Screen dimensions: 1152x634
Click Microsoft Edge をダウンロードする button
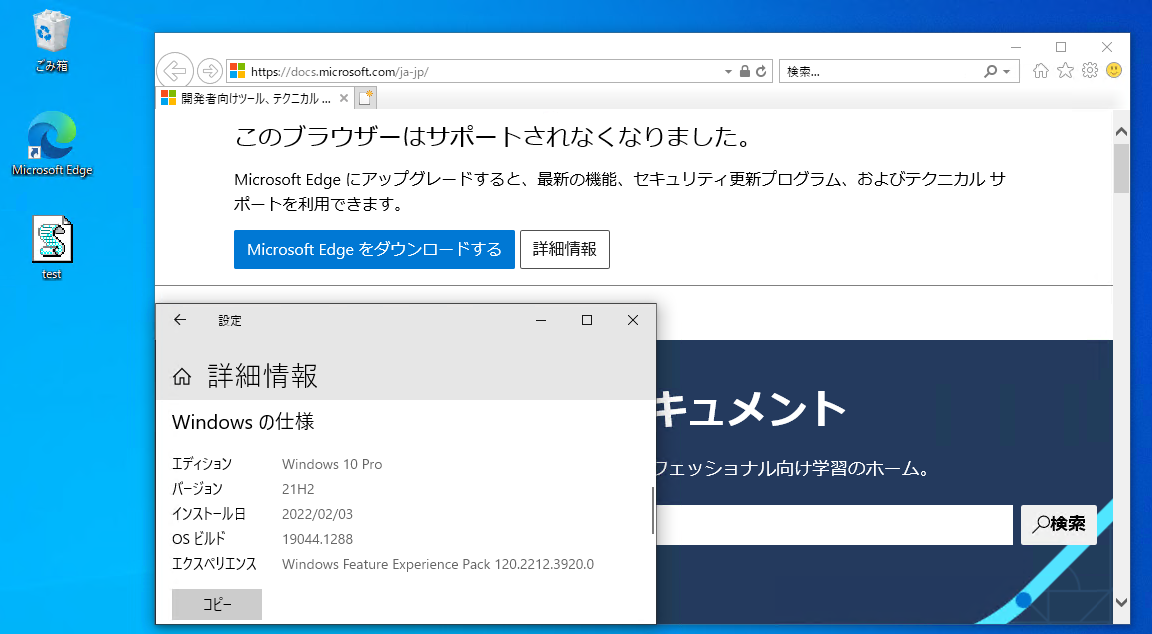[x=374, y=249]
